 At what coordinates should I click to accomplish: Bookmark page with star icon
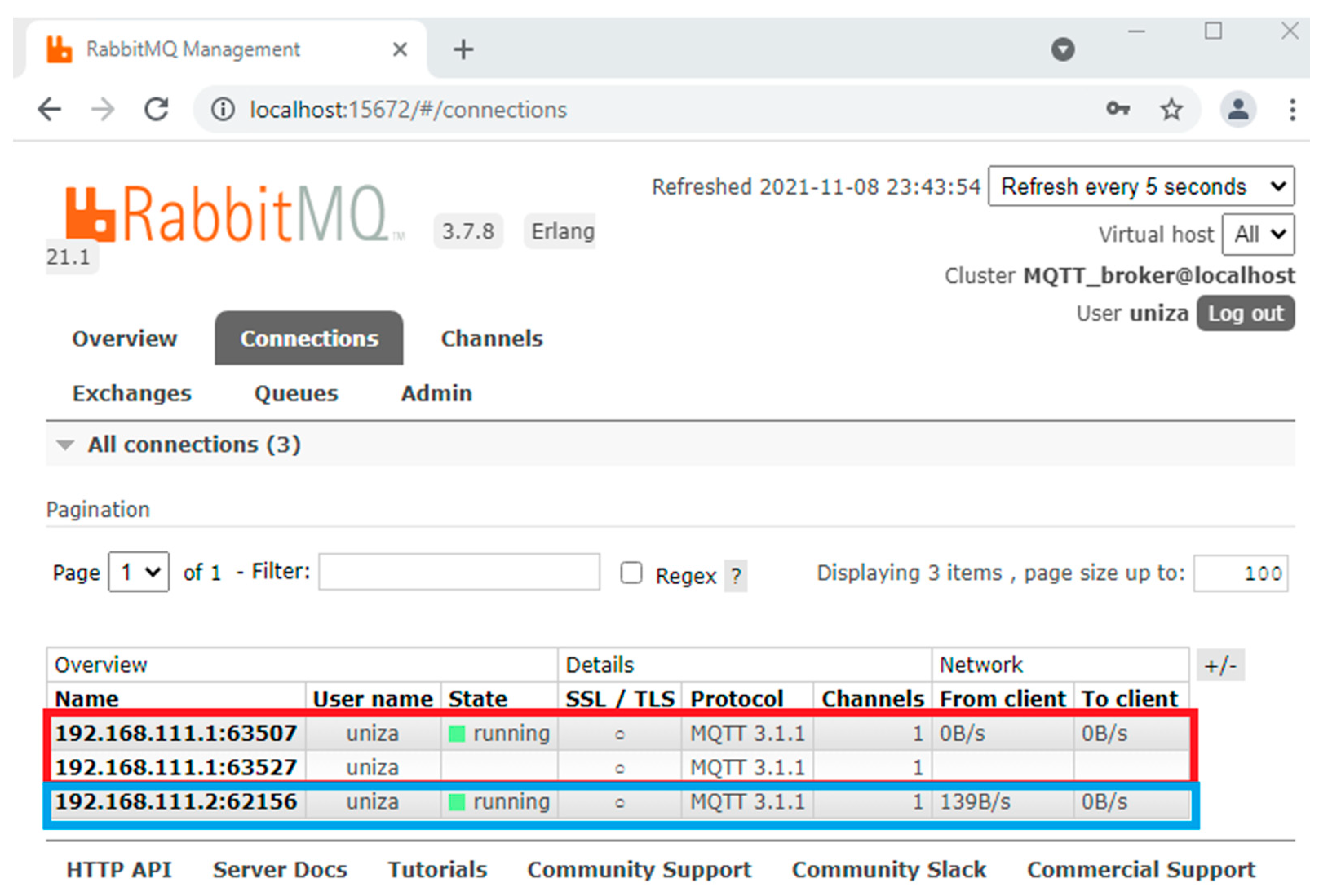[x=1171, y=110]
